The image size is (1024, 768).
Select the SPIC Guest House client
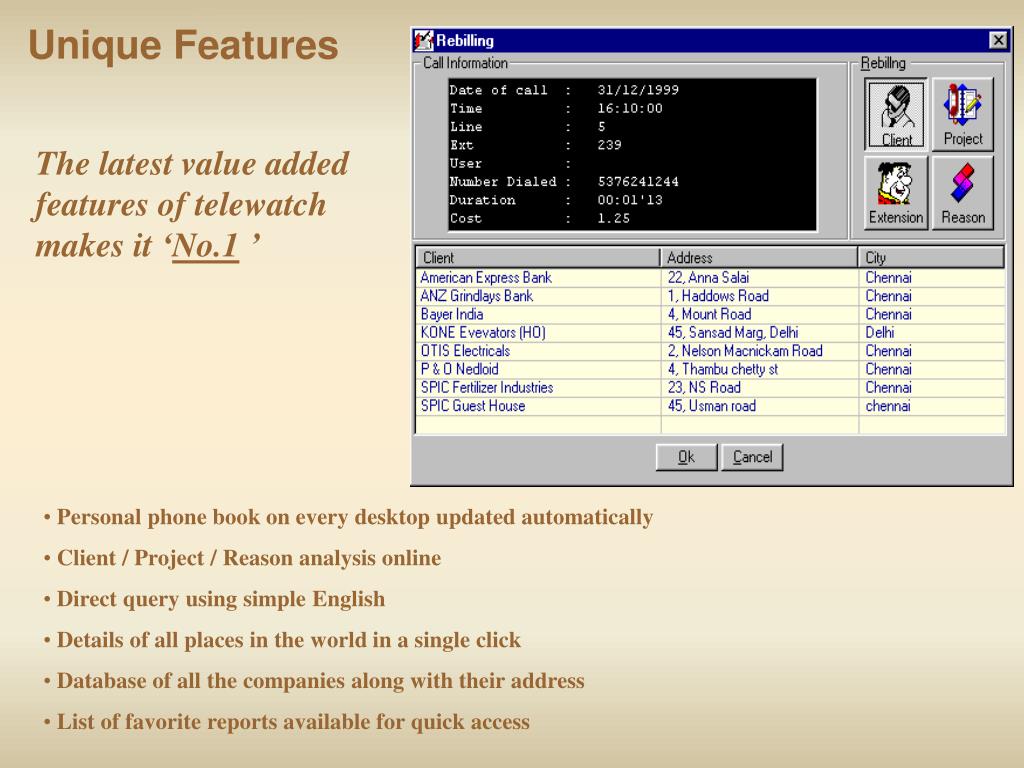point(473,406)
